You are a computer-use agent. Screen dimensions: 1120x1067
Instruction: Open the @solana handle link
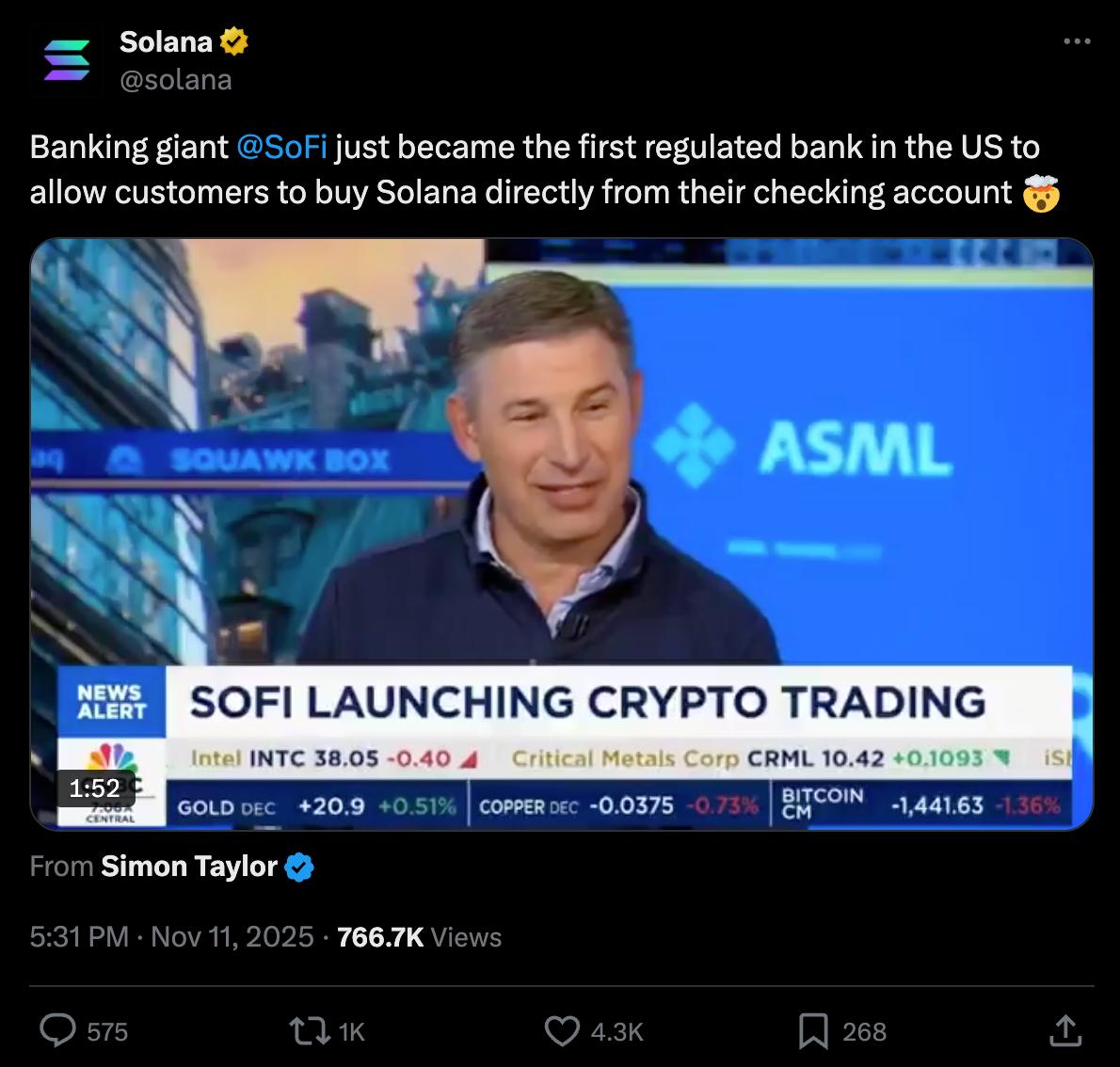(x=175, y=79)
